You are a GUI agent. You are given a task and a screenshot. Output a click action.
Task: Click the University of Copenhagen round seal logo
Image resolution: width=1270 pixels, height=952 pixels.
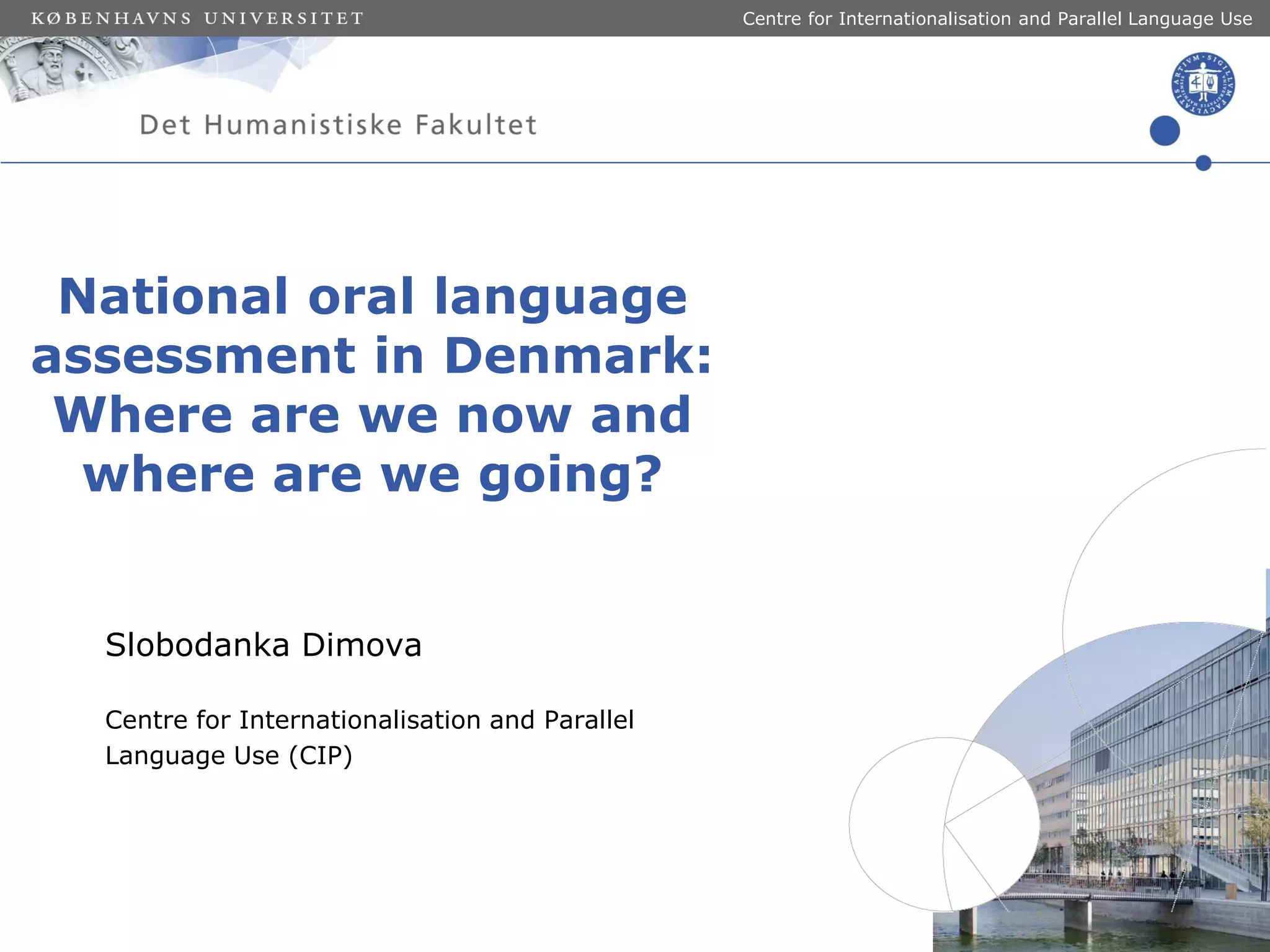coord(1202,84)
